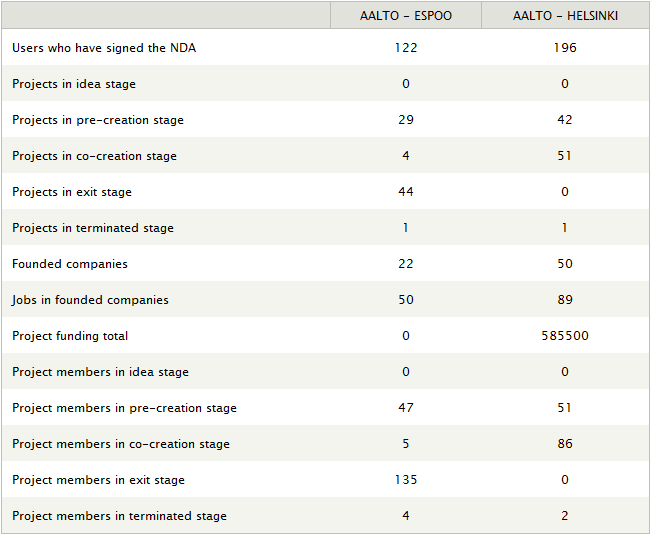Click Espoo value 4 in members terminated row

(406, 516)
